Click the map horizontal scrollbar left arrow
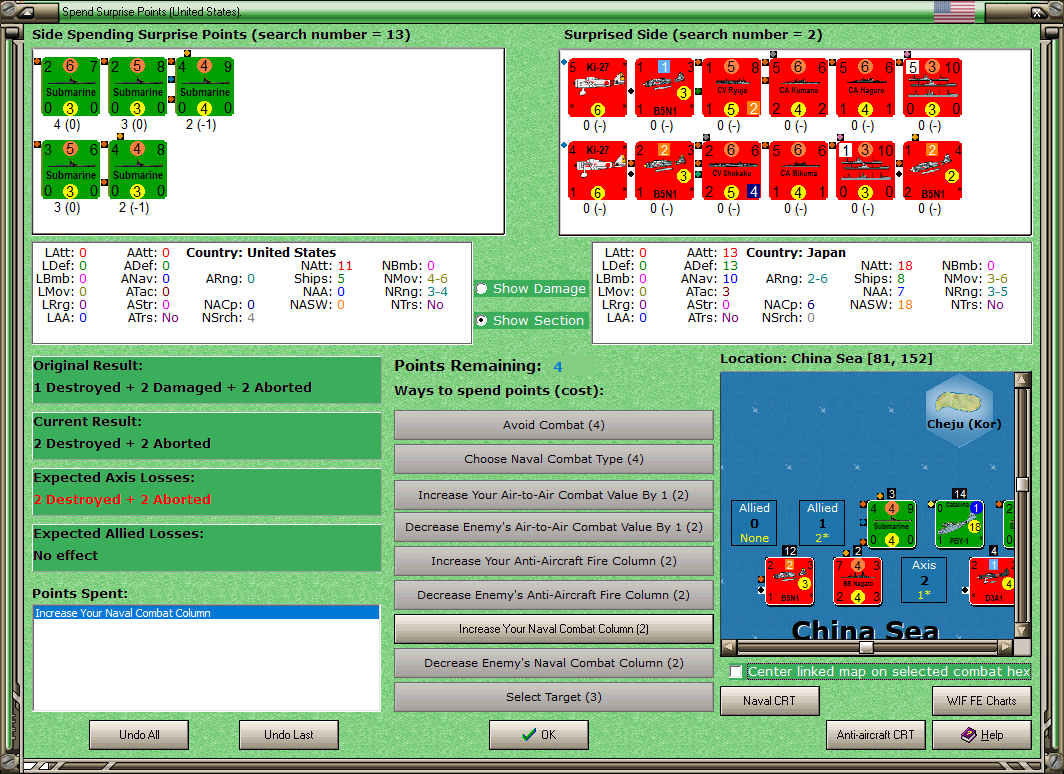1064x774 pixels. coord(729,647)
